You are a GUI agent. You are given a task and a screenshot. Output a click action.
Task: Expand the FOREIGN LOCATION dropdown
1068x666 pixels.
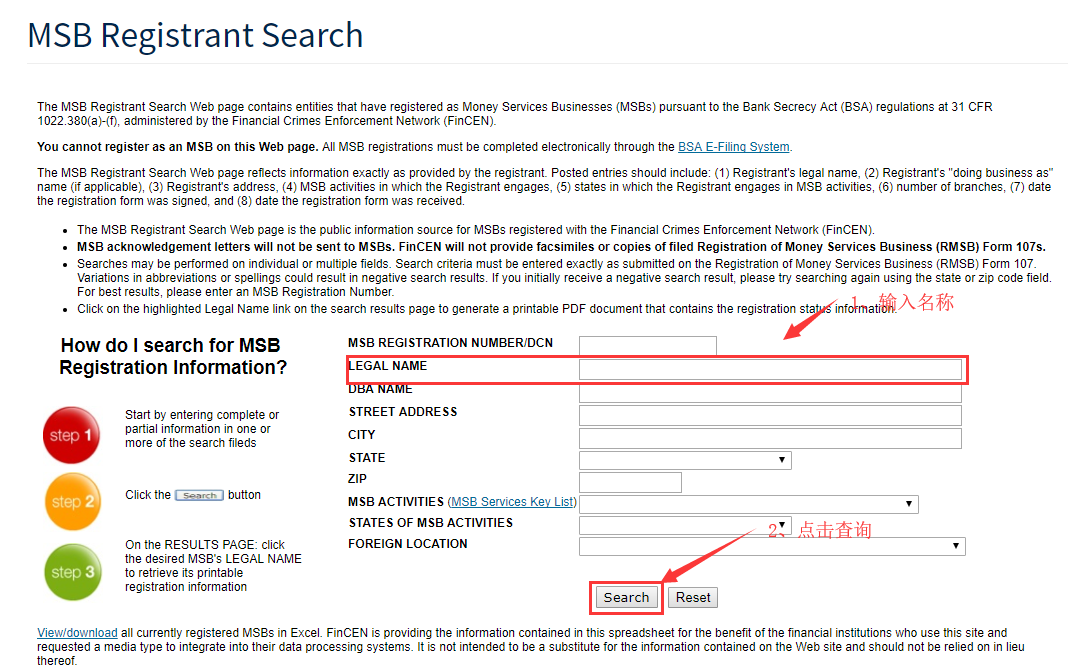[771, 546]
